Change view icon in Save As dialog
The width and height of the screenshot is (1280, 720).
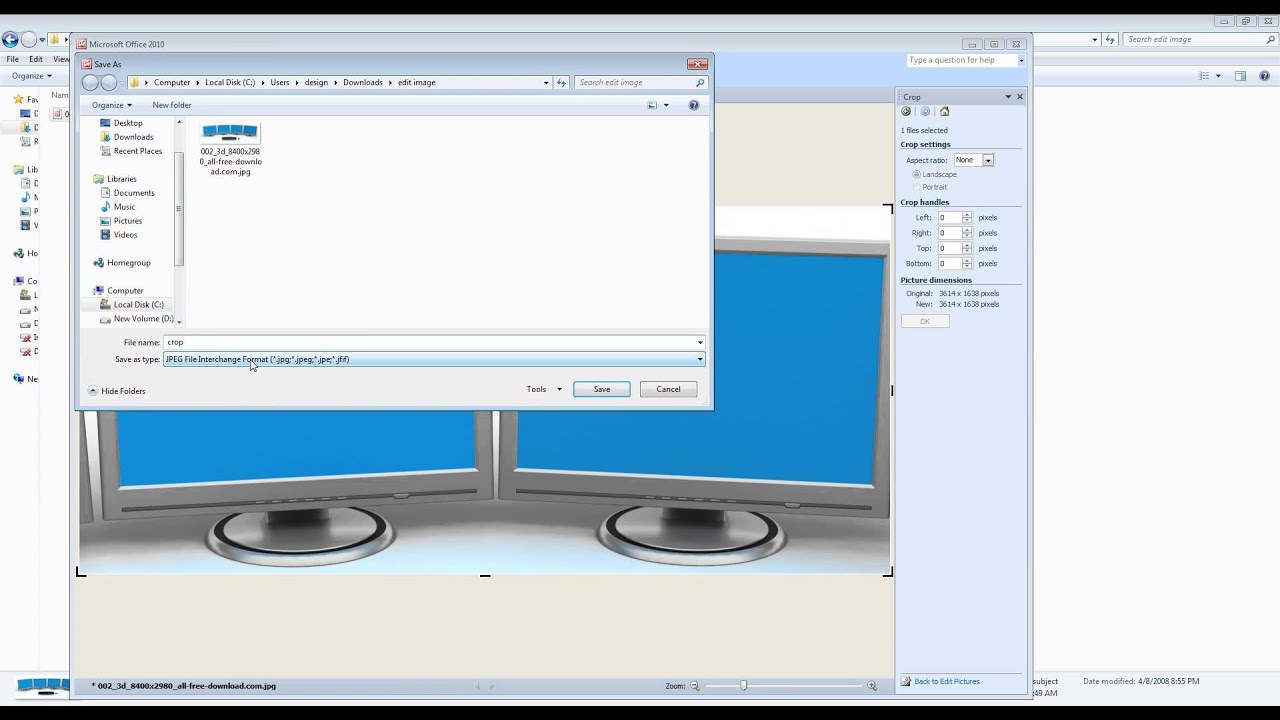click(652, 105)
